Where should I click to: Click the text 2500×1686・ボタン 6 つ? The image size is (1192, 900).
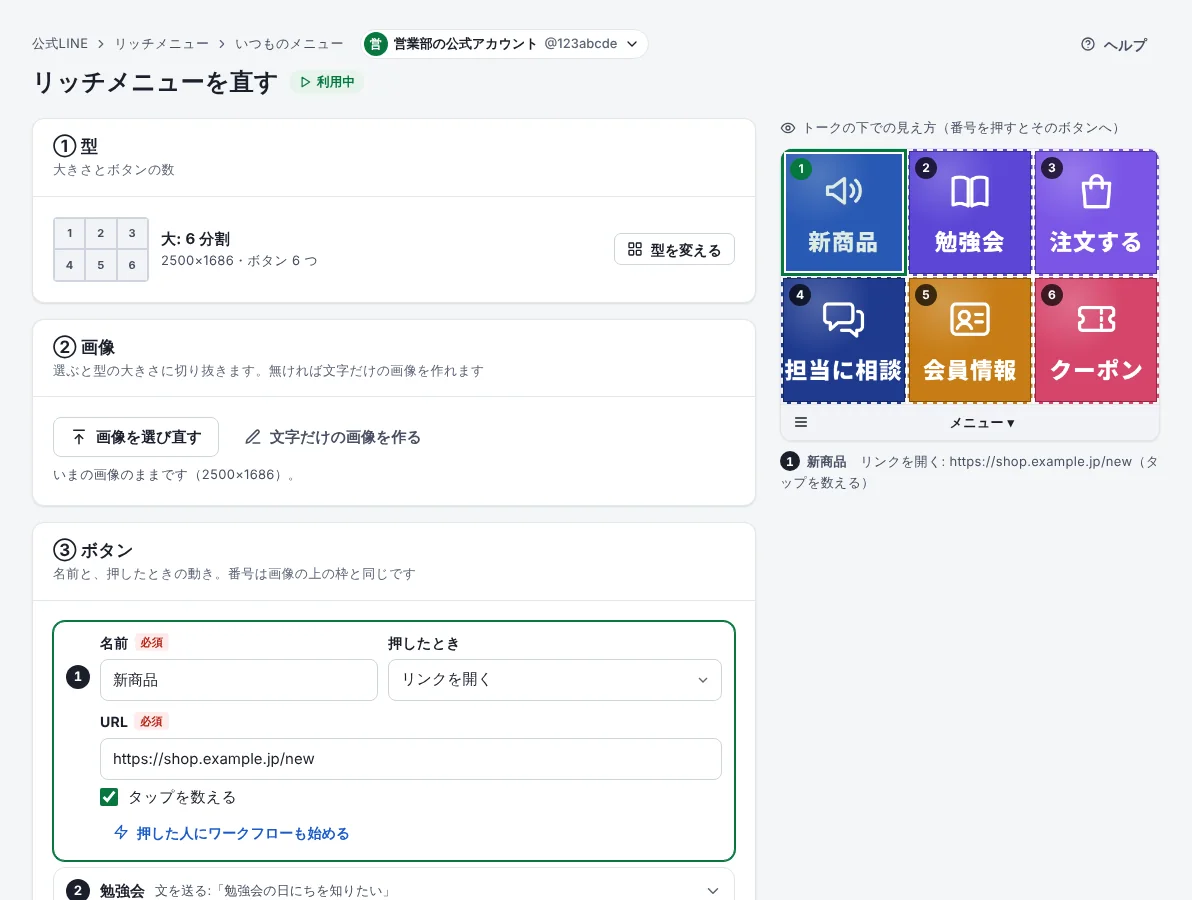[239, 261]
